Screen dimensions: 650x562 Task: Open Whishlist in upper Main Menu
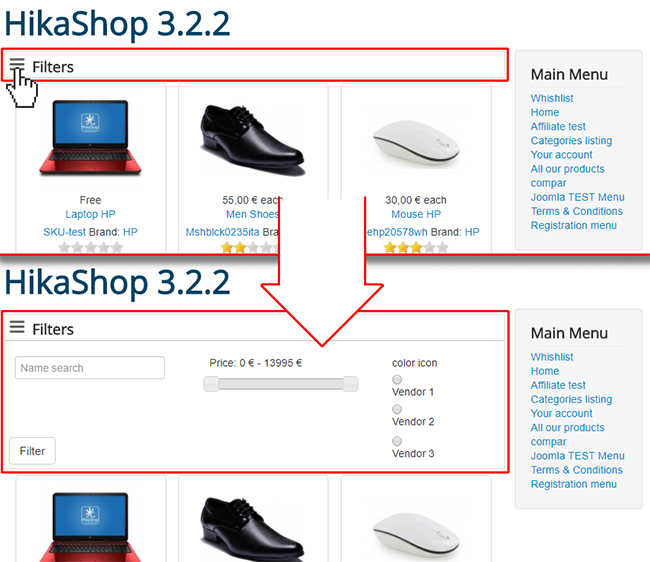[x=552, y=98]
